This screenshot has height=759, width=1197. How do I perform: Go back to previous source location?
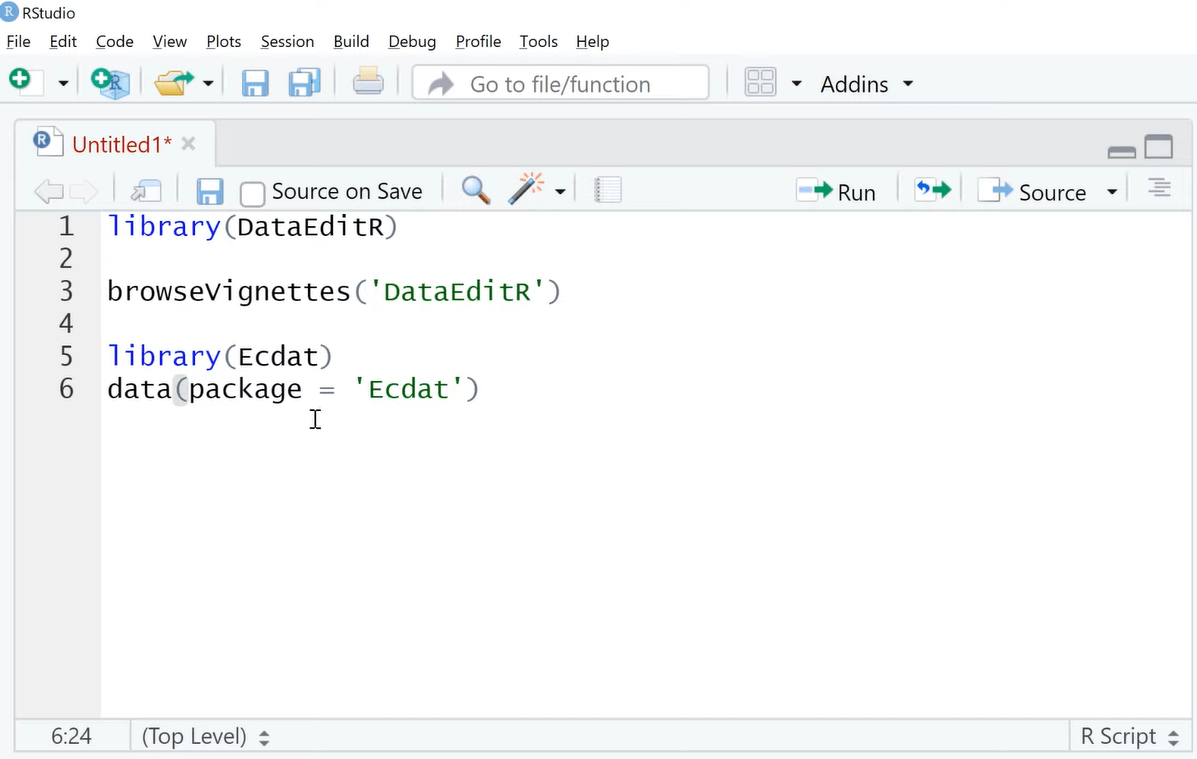[x=49, y=191]
